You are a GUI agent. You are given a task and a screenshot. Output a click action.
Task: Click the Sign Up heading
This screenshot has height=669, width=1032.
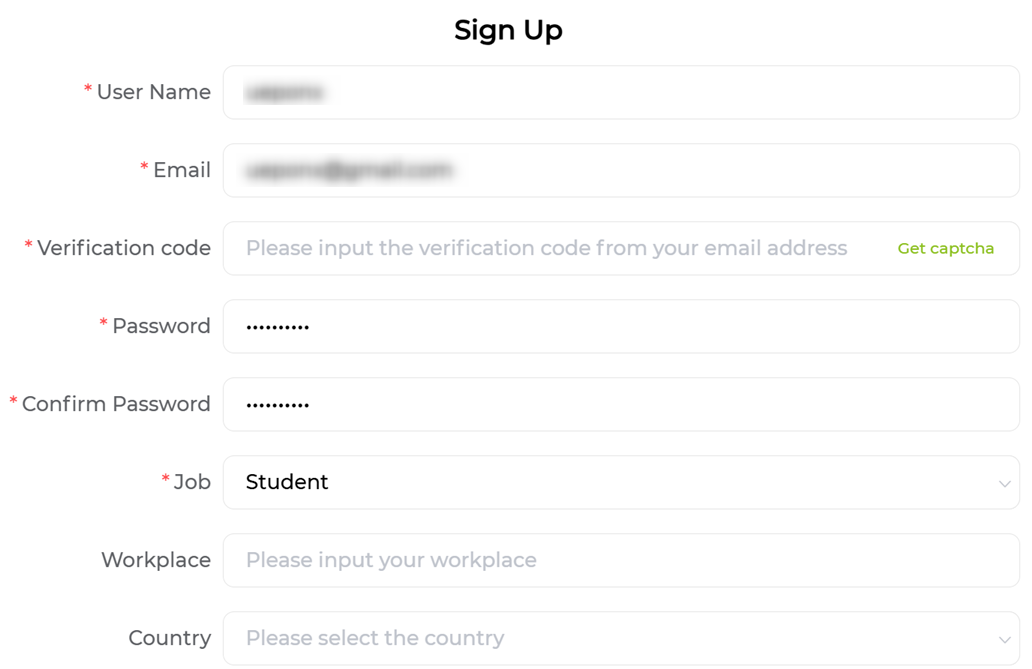point(508,30)
